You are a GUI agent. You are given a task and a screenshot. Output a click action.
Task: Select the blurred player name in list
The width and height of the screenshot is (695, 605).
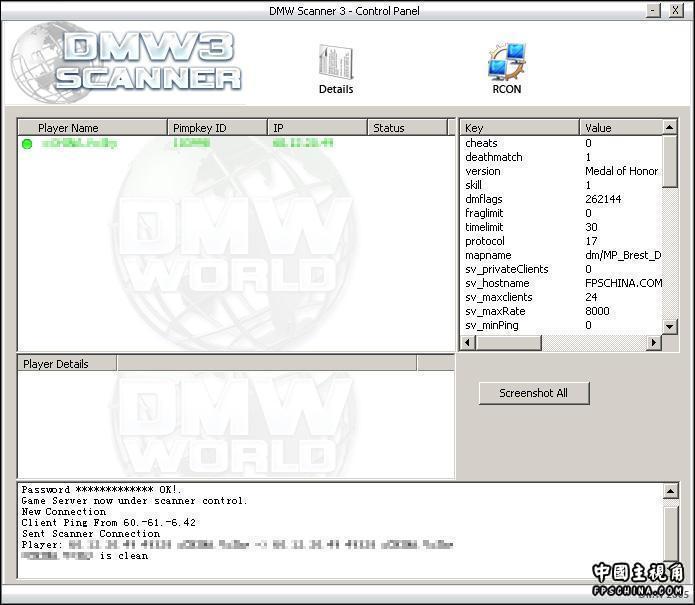click(79, 143)
